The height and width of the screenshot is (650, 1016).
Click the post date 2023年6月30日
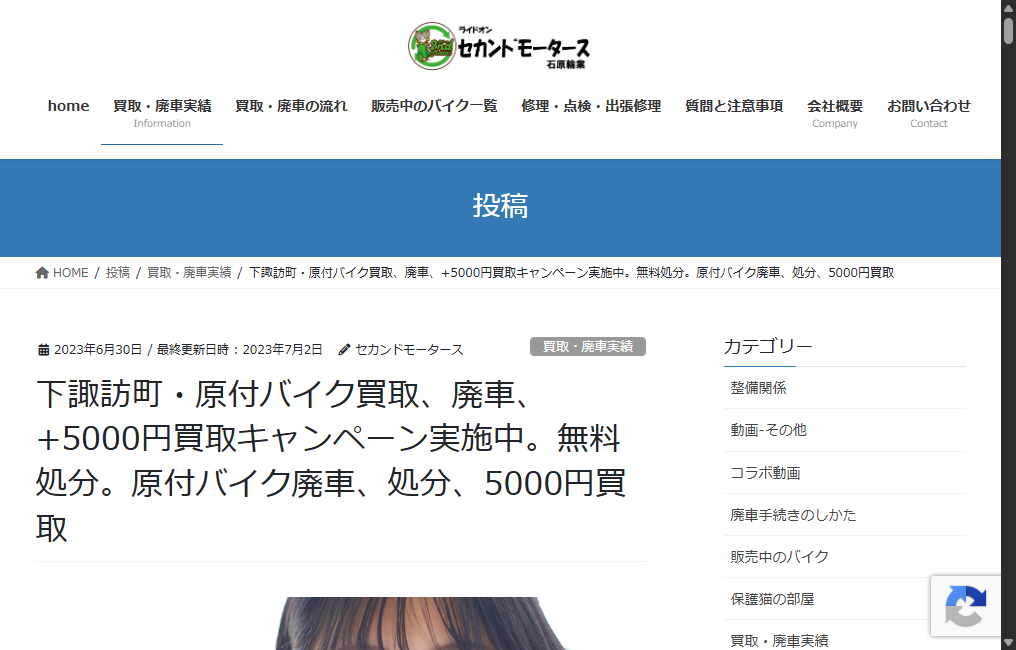click(98, 350)
